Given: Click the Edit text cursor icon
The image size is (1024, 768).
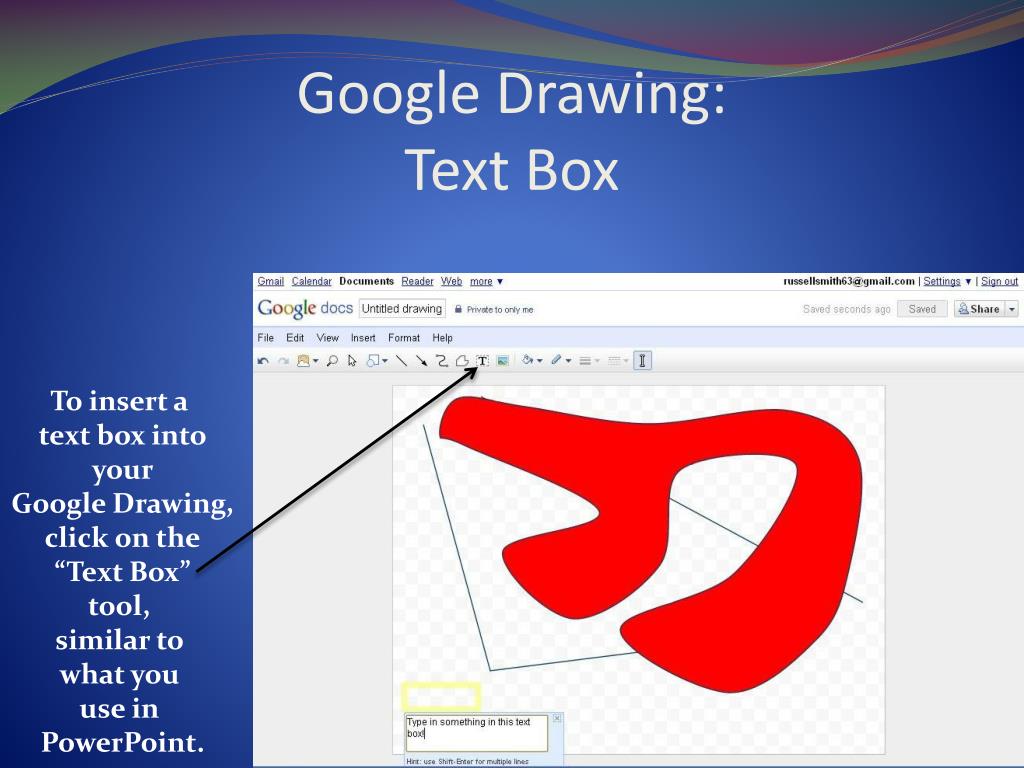Looking at the screenshot, I should [643, 360].
